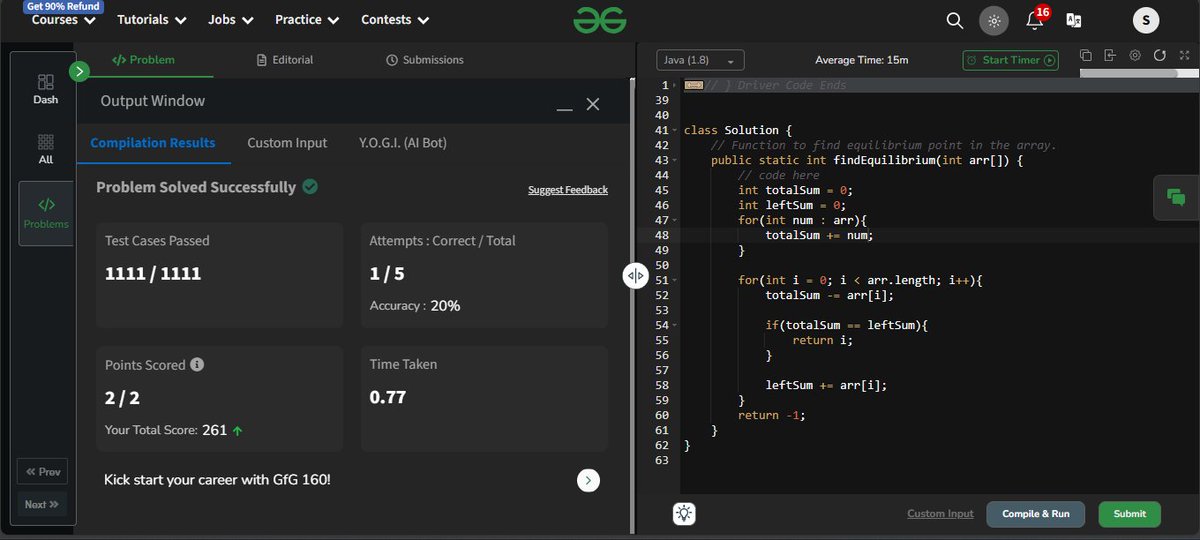The width and height of the screenshot is (1200, 540).
Task: Click the Accuracy : 20% text
Action: [415, 305]
